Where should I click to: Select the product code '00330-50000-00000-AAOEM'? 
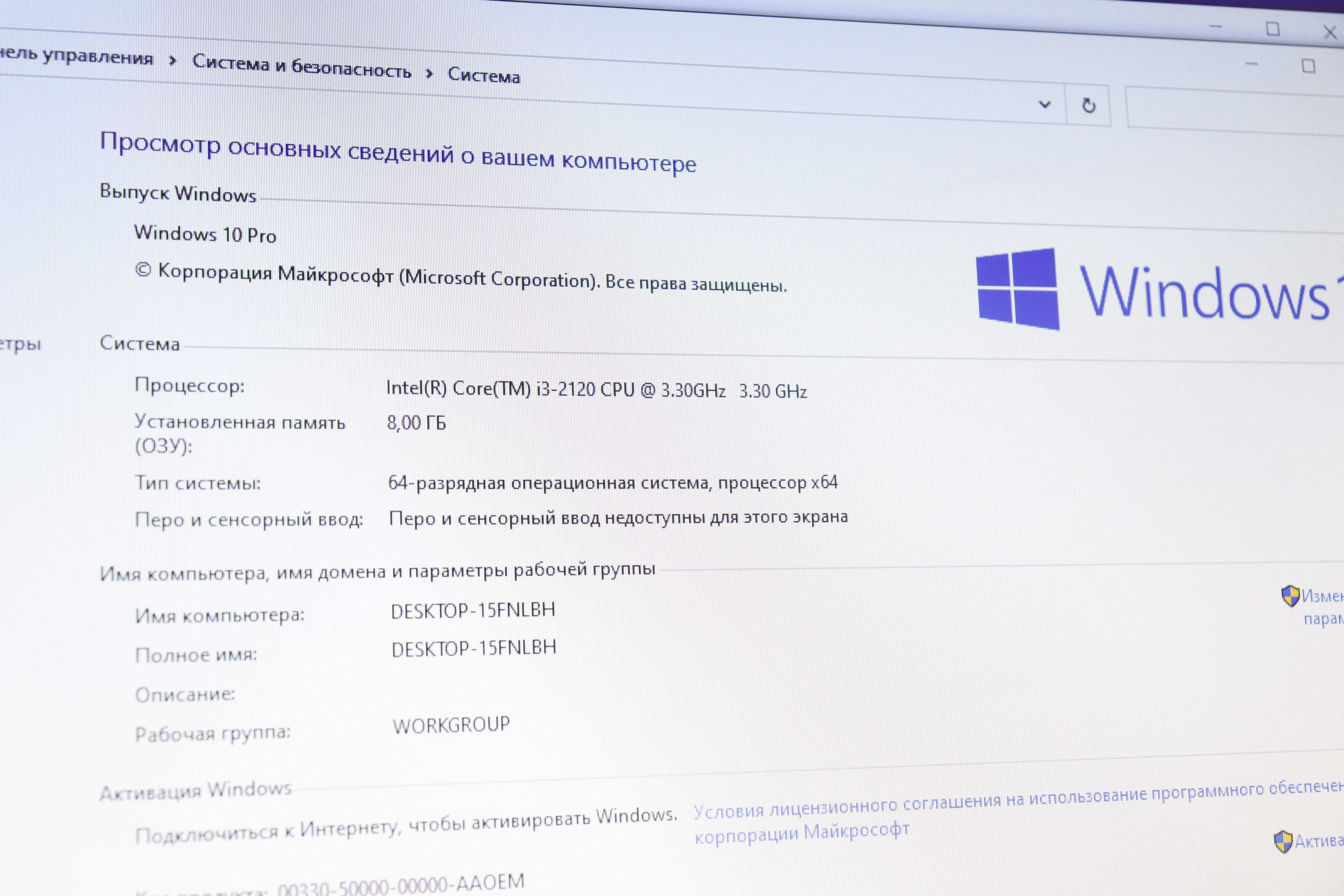pos(401,885)
